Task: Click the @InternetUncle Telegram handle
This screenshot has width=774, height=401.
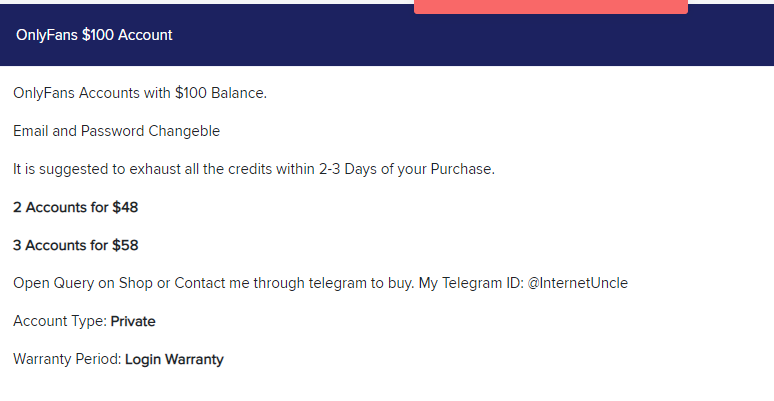Action: pos(577,283)
